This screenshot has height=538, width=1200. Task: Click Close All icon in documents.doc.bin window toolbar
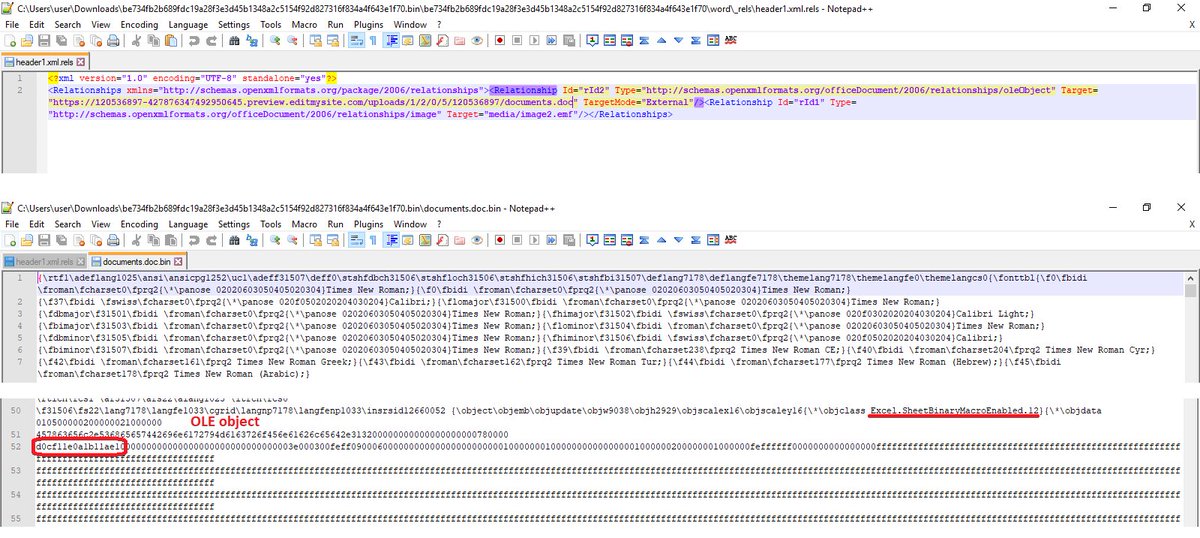[x=96, y=239]
